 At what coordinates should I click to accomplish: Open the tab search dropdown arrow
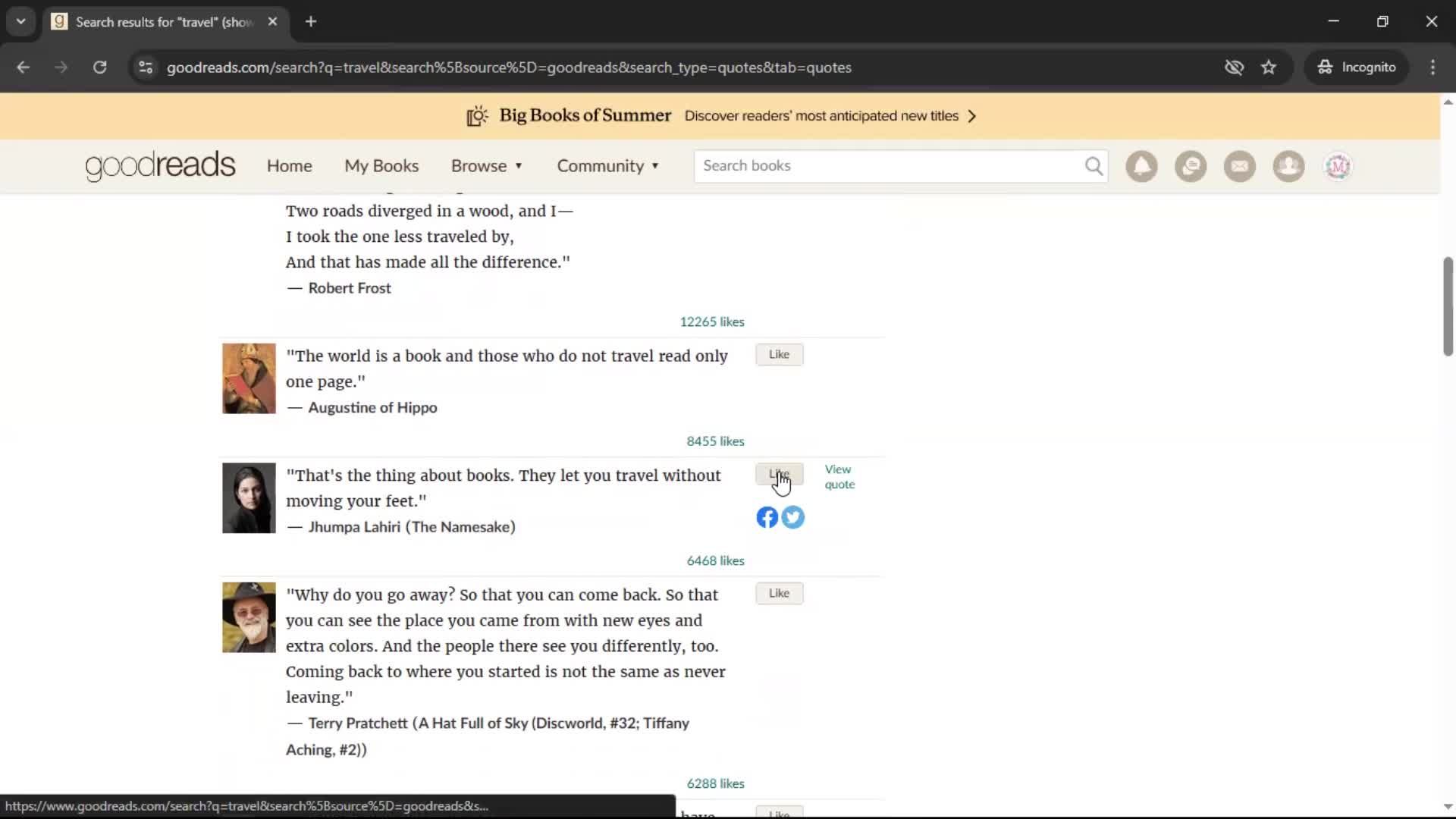tap(21, 22)
